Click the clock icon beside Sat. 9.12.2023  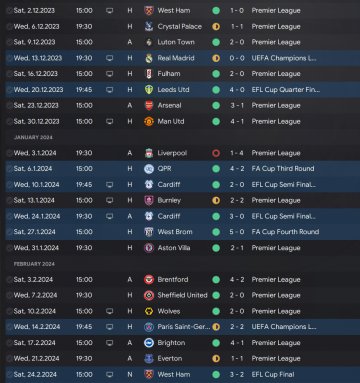9,42
